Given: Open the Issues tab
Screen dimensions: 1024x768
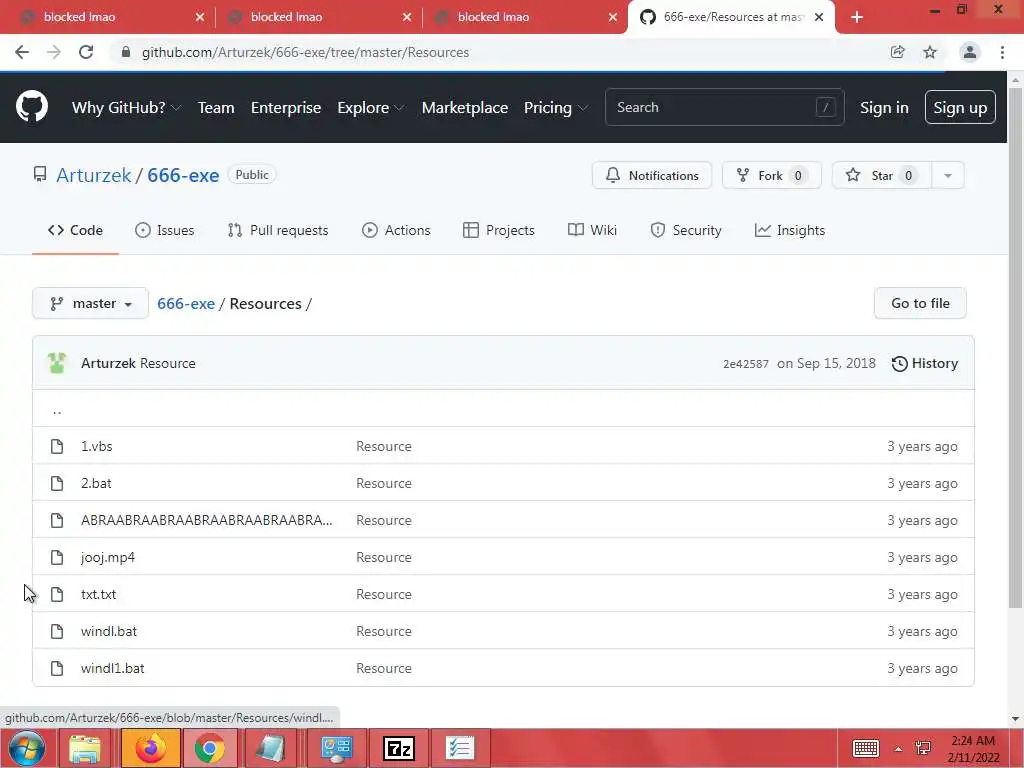Looking at the screenshot, I should [165, 230].
